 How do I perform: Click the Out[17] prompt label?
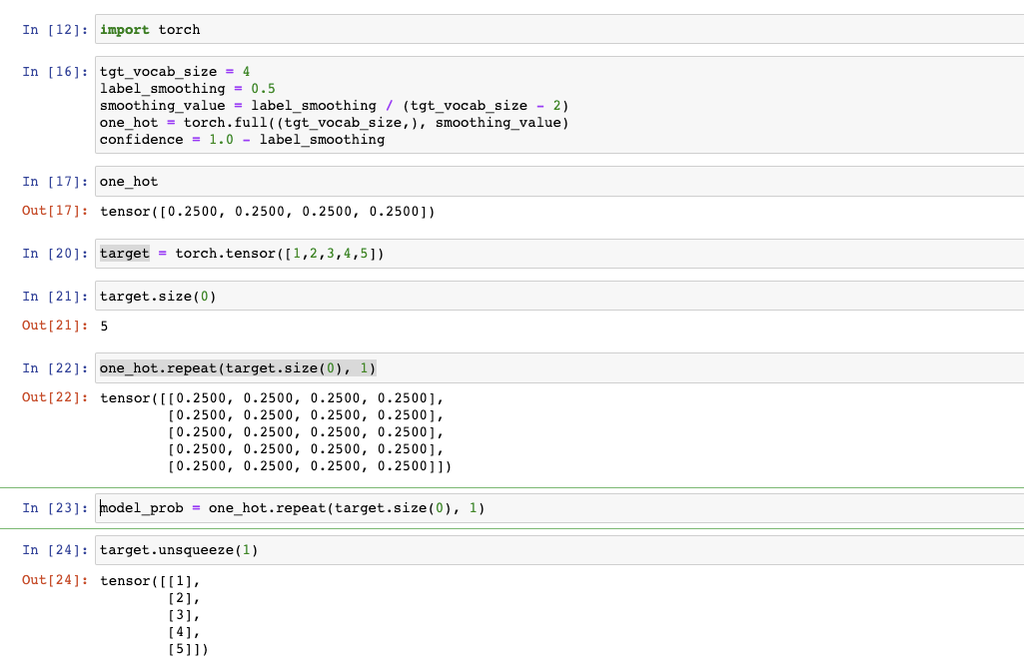(x=55, y=211)
